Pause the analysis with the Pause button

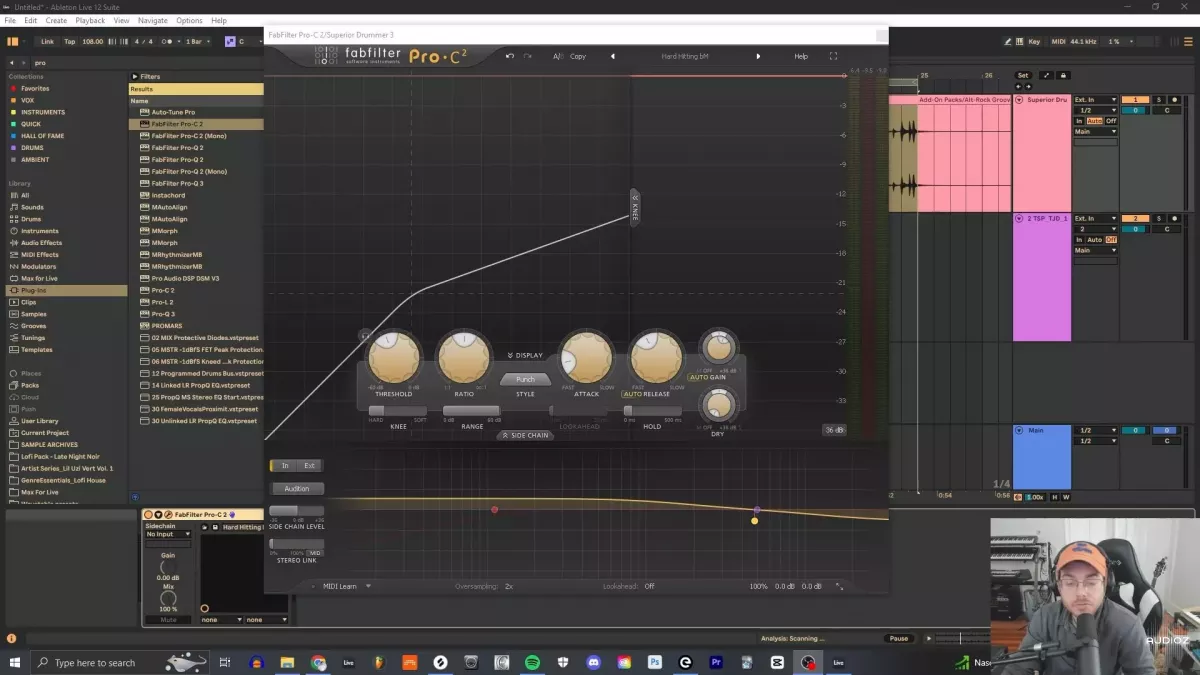pyautogui.click(x=899, y=638)
